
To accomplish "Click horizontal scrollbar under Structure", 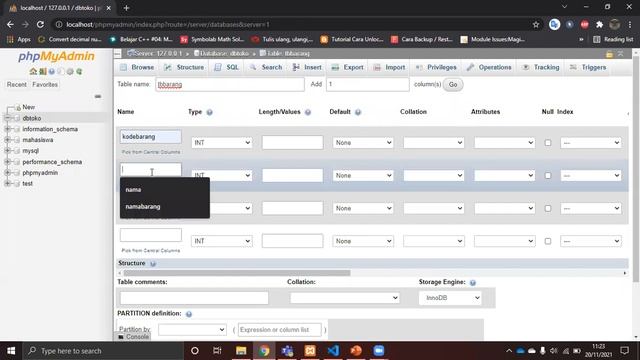I will 237,273.
